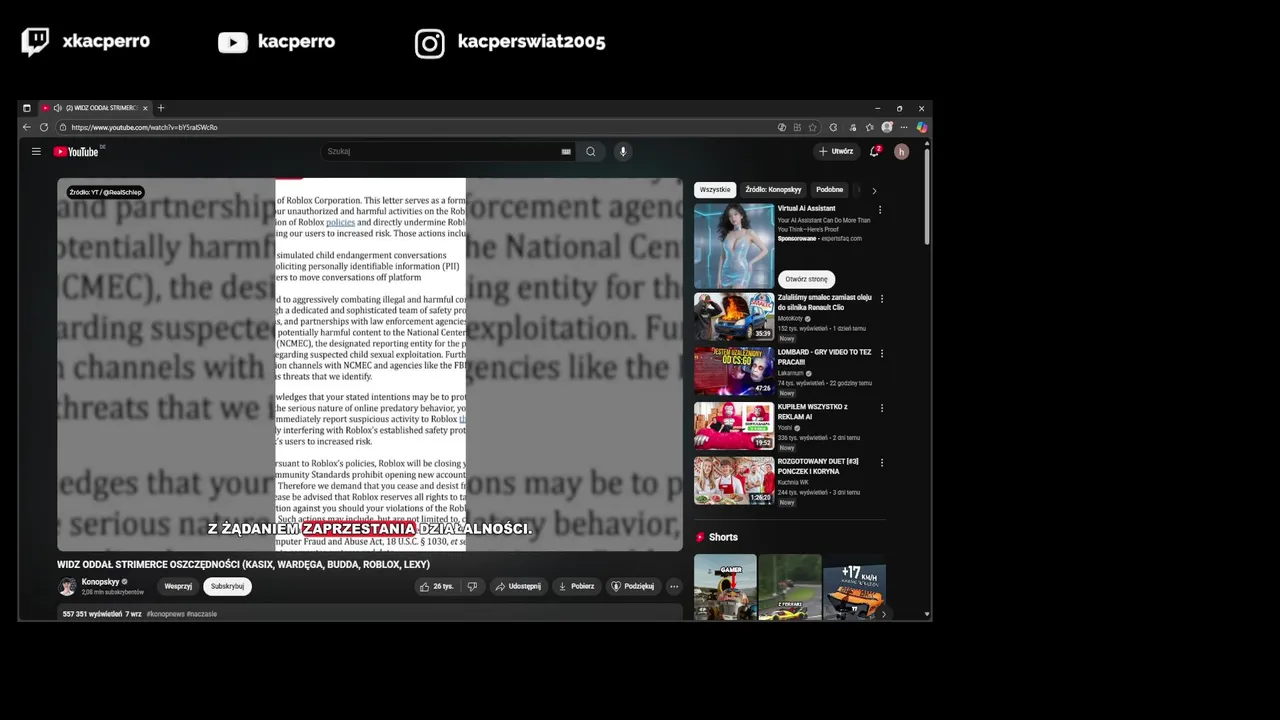This screenshot has height=720, width=1280.
Task: Open Konopskyy channel avatar
Action: tap(67, 586)
